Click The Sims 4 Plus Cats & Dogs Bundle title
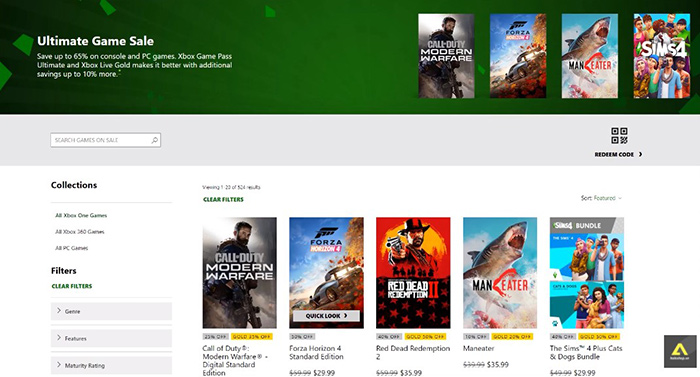This screenshot has width=700, height=377. click(x=586, y=352)
